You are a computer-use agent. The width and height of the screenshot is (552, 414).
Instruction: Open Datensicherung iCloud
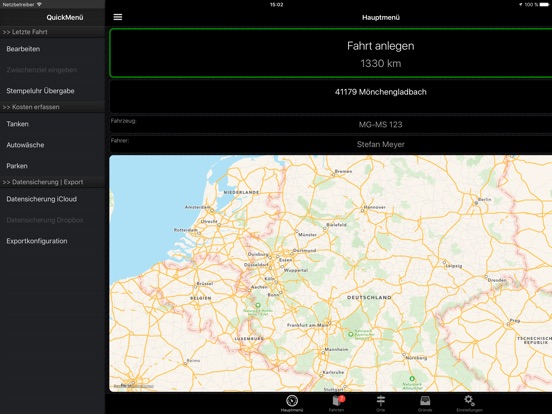pyautogui.click(x=52, y=199)
